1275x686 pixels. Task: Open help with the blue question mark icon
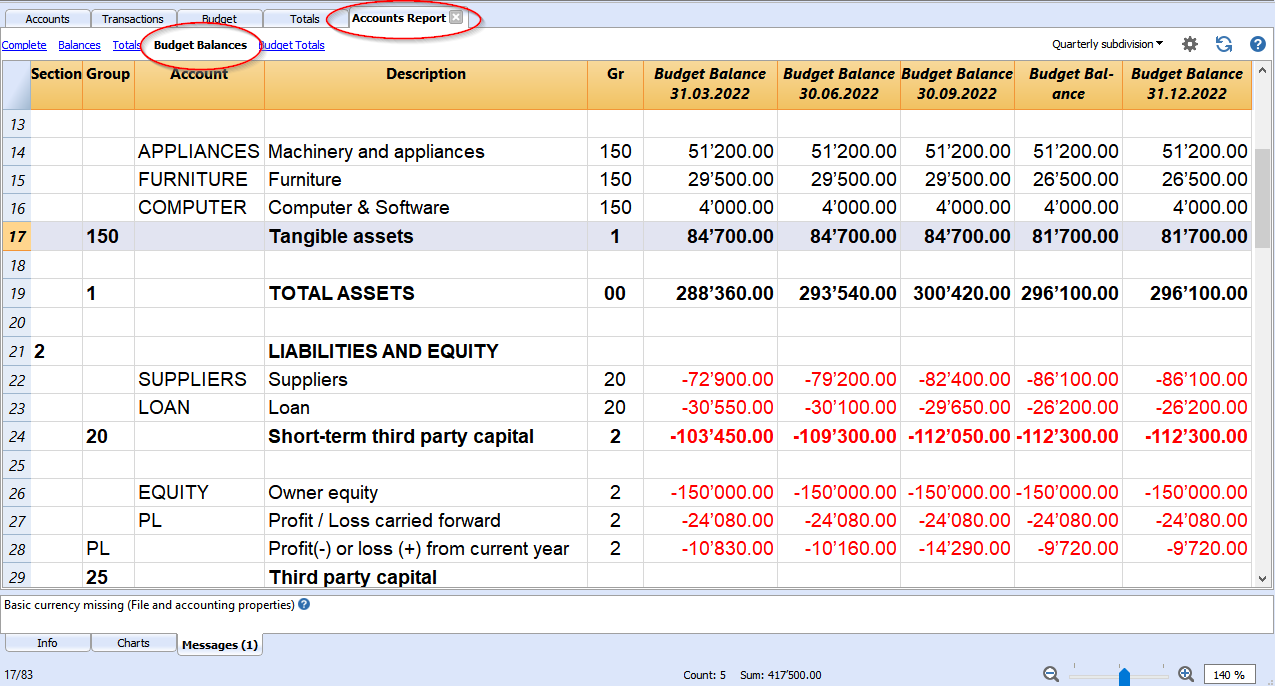tap(1258, 44)
